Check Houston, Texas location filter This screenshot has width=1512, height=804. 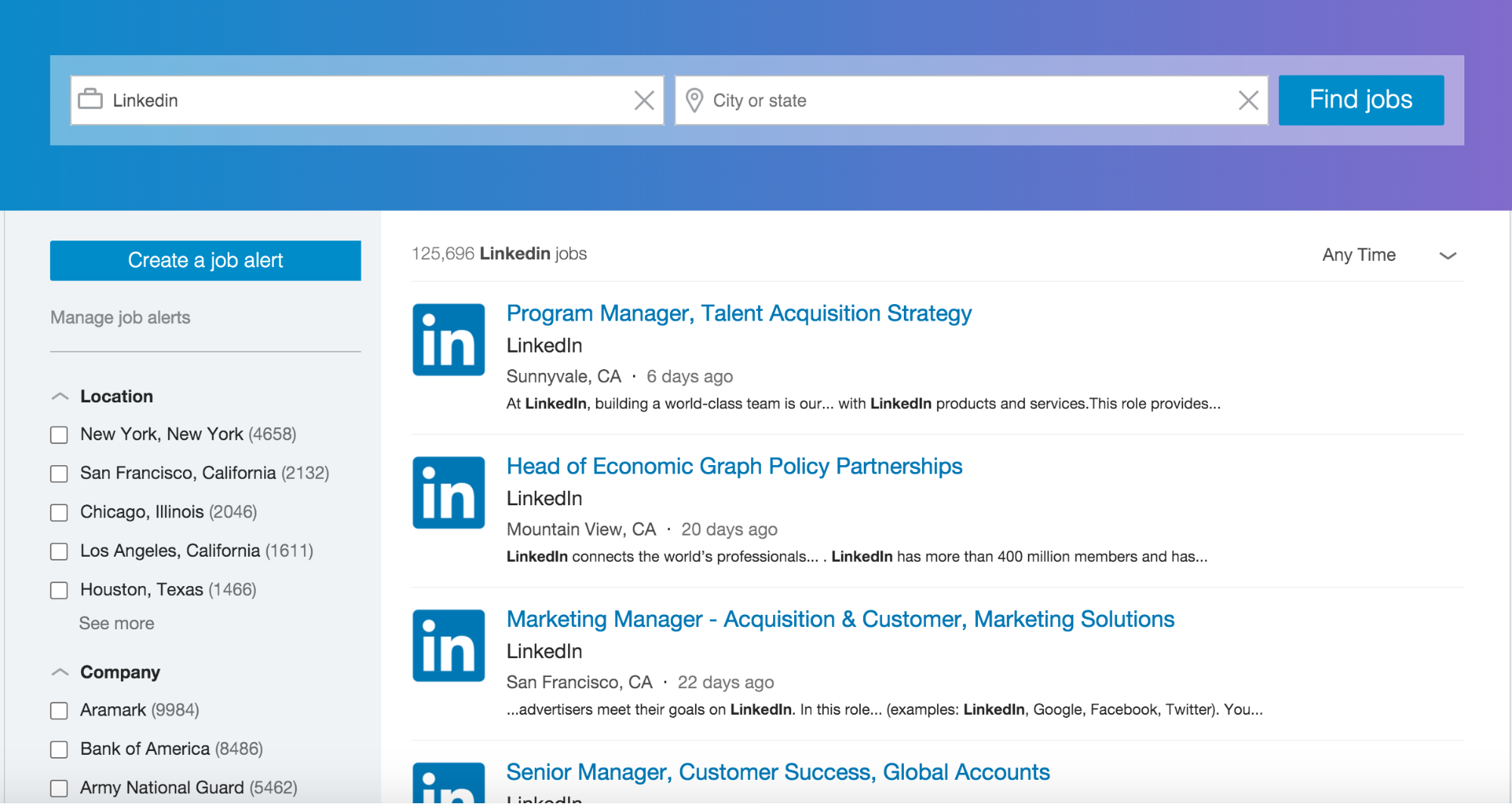pyautogui.click(x=59, y=590)
